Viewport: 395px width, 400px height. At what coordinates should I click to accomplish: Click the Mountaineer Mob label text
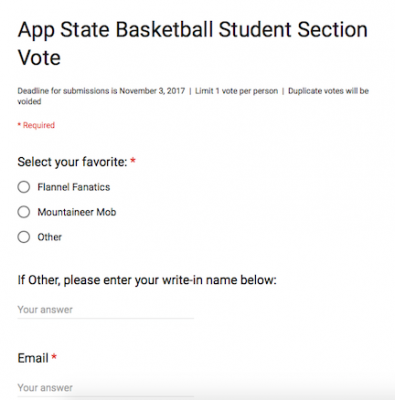click(77, 212)
